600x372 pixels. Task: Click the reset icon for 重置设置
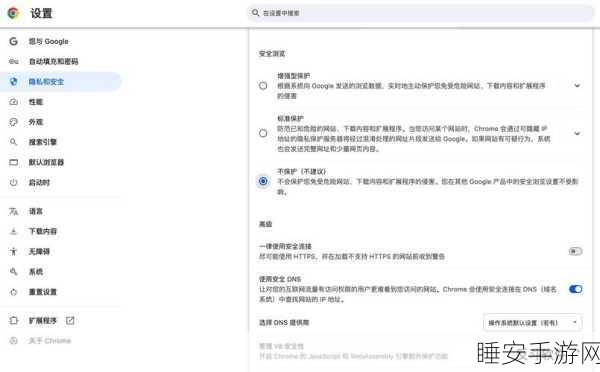point(13,292)
